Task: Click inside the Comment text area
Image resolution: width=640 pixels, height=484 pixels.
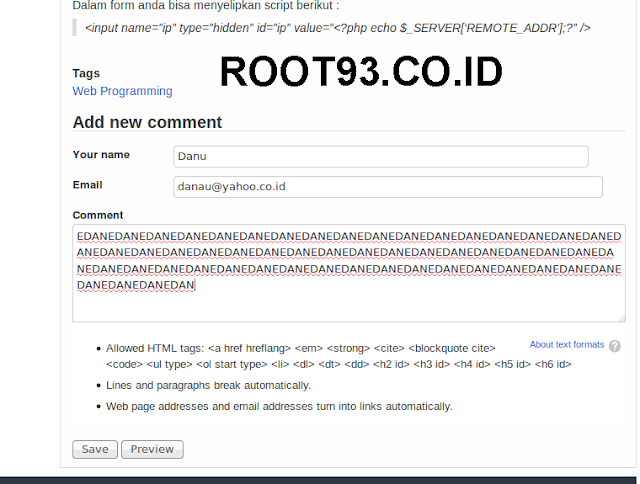Action: [x=349, y=273]
